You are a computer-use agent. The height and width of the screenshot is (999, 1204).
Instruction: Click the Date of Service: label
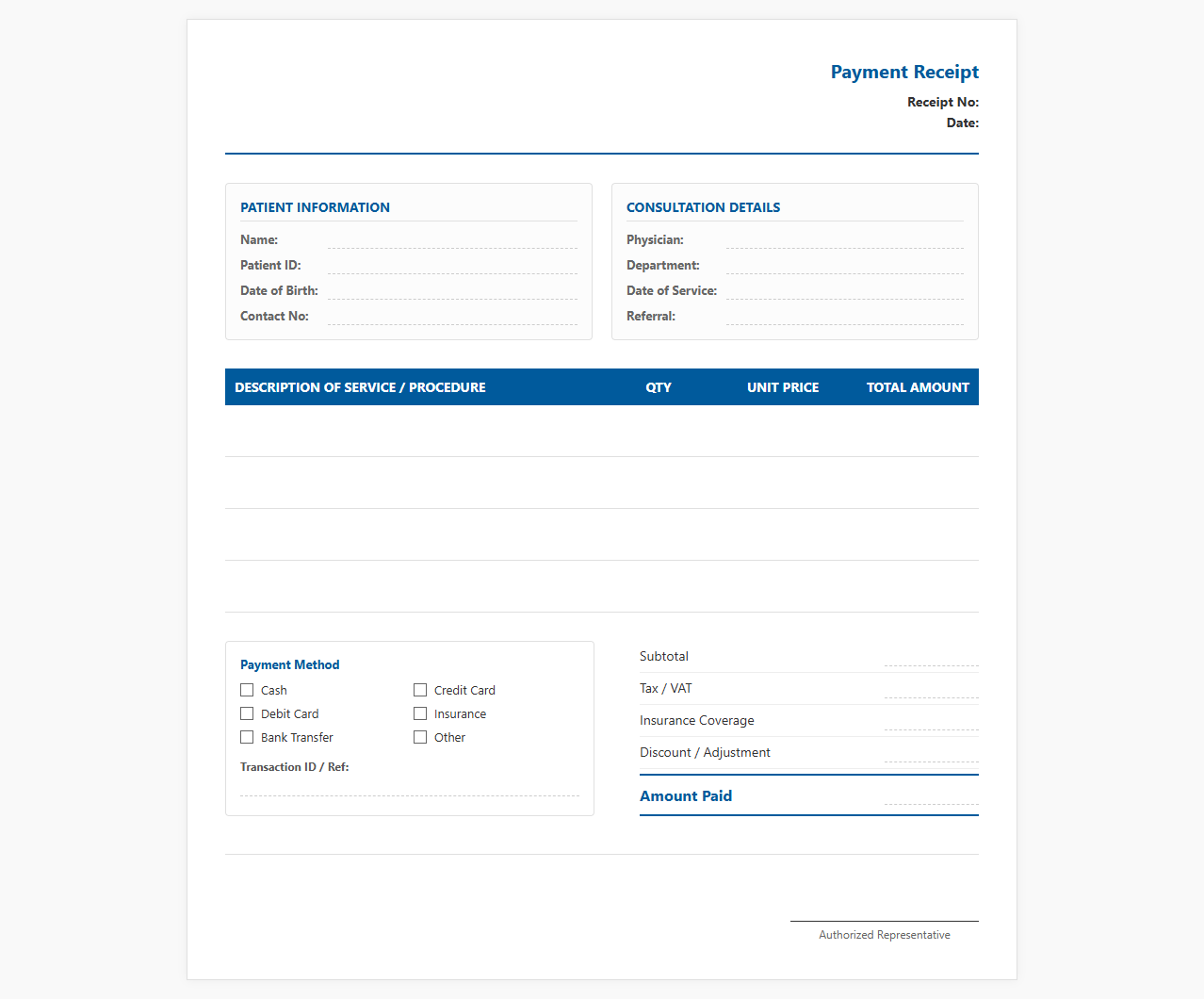672,291
